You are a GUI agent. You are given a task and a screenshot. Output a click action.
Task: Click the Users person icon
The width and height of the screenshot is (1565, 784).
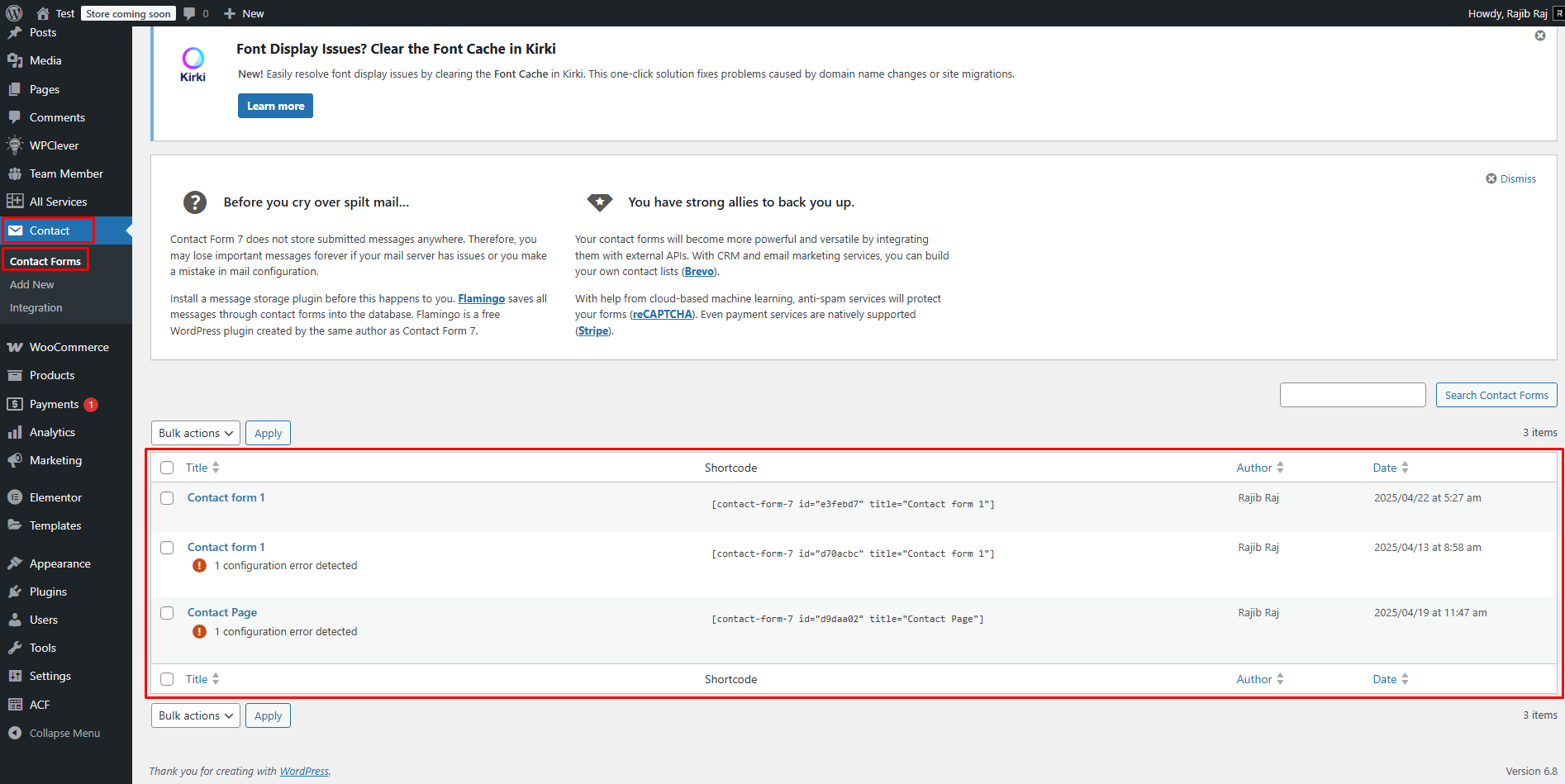tap(15, 620)
